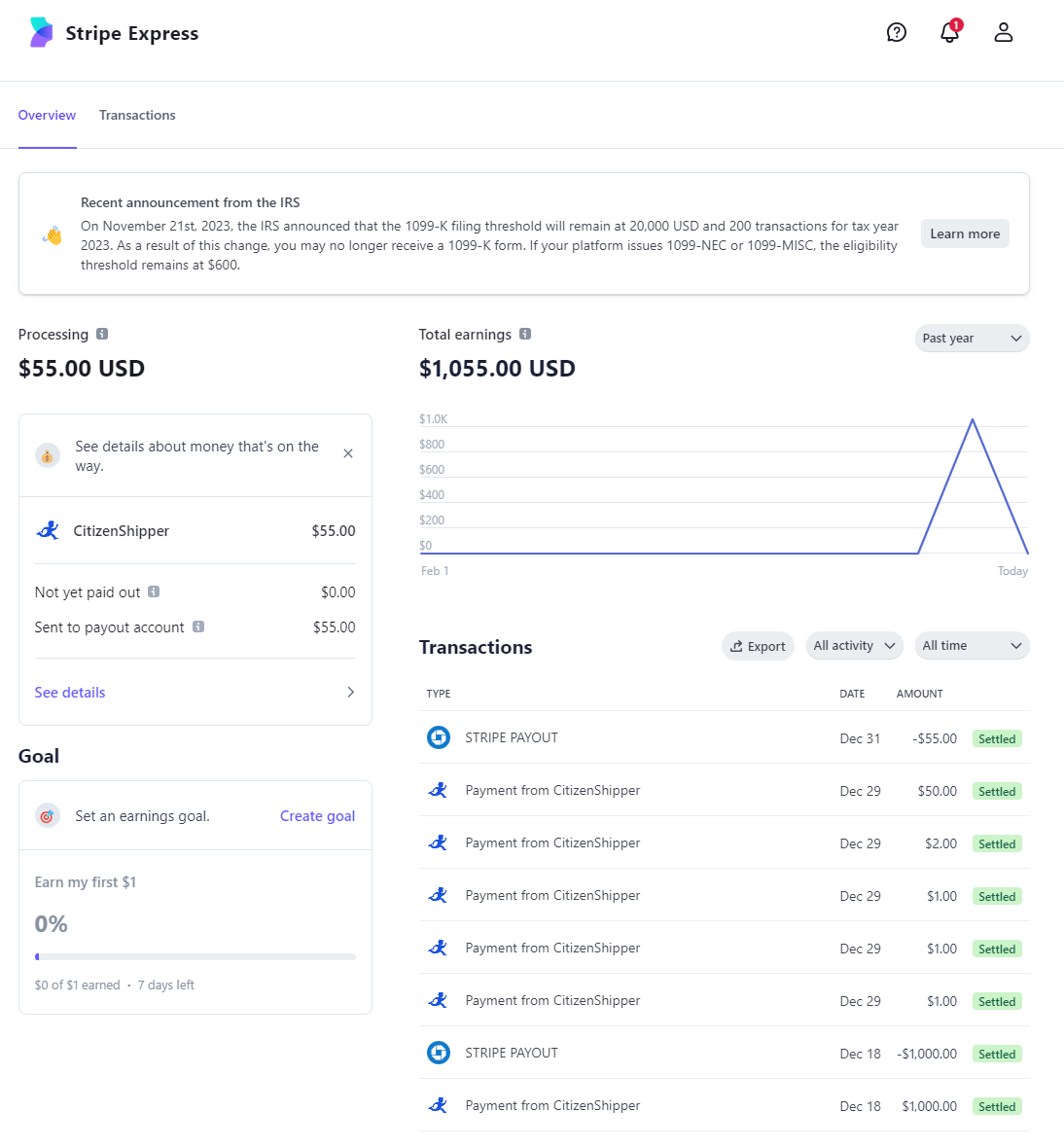Screen dimensions: 1064x1147
Task: Click the -$1,000.00 payout amount
Action: pos(927,1055)
